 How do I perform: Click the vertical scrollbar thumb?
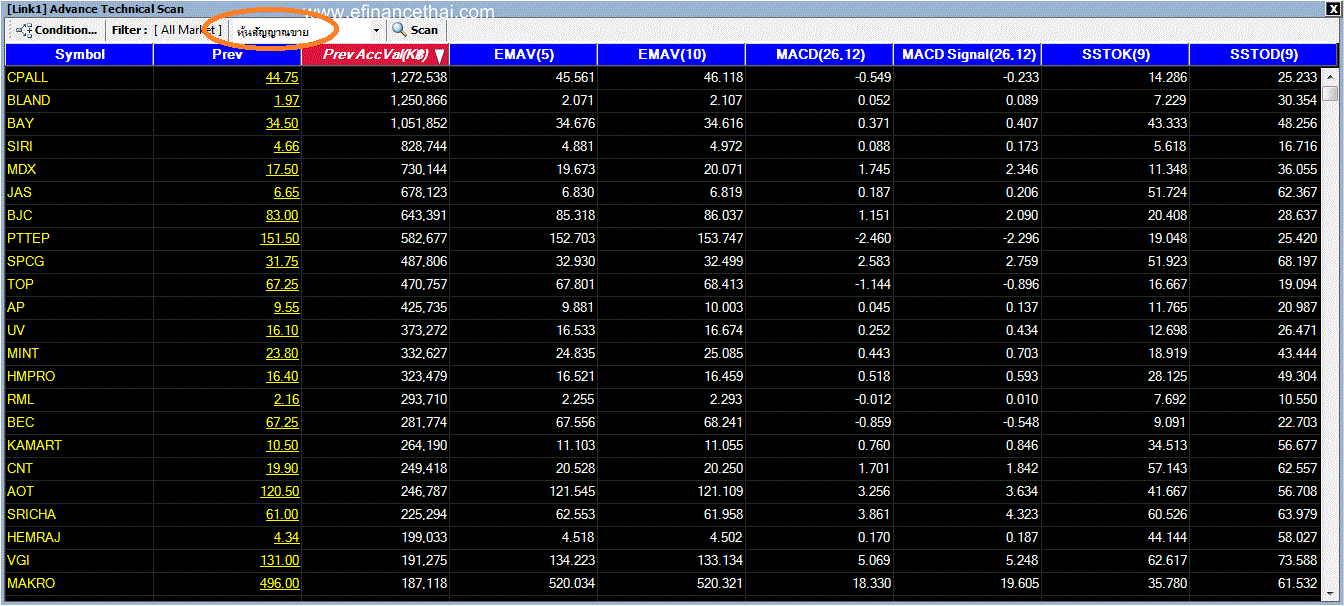point(1329,94)
